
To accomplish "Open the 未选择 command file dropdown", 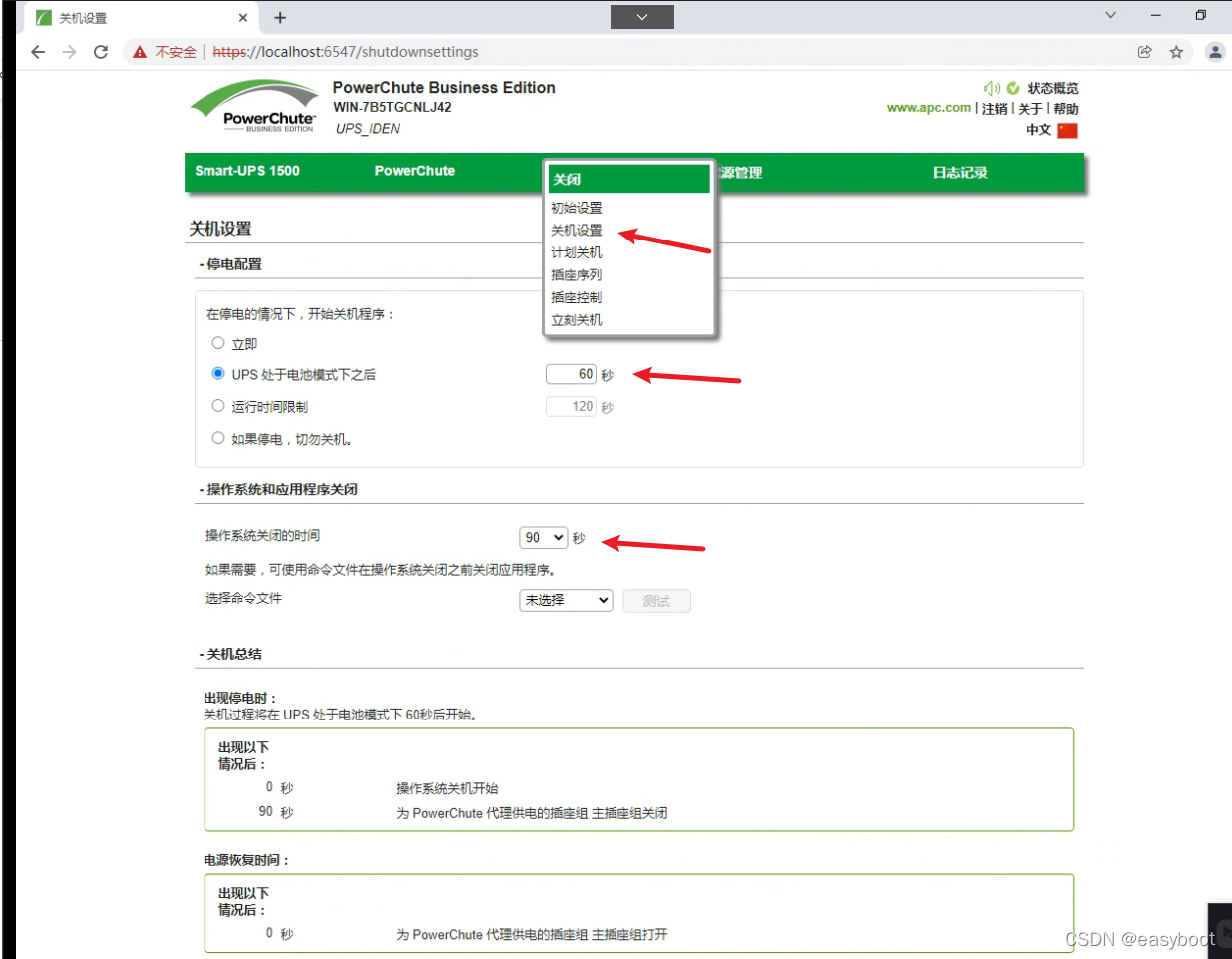I will pyautogui.click(x=566, y=600).
